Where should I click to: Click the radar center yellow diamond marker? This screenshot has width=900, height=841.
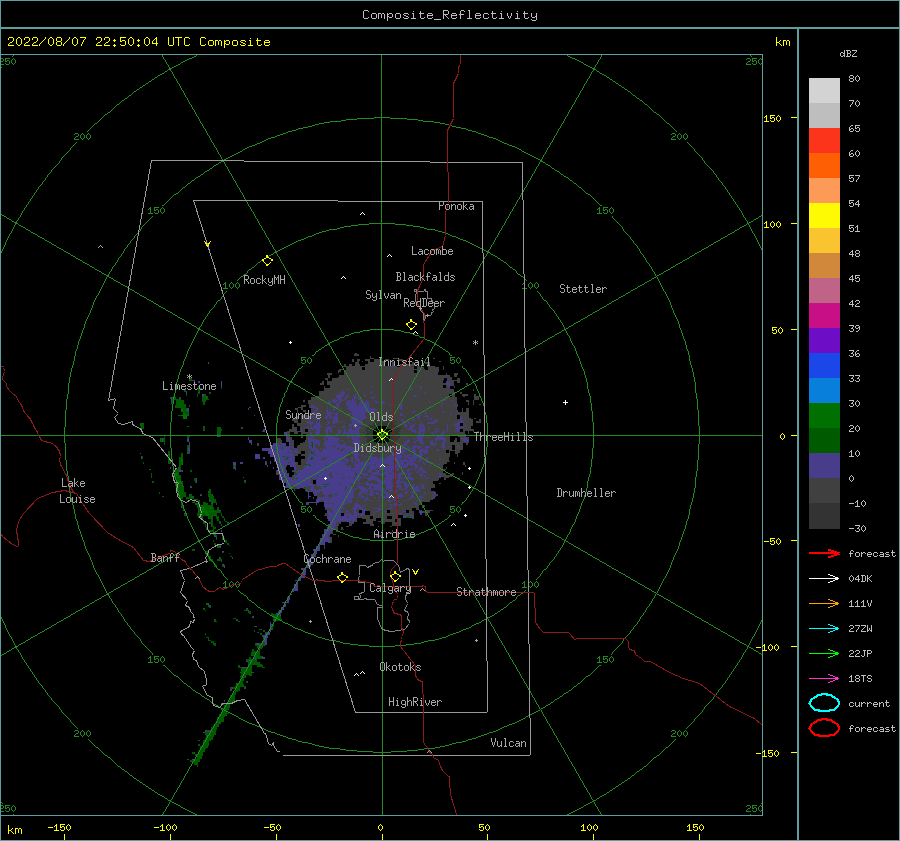(x=382, y=435)
